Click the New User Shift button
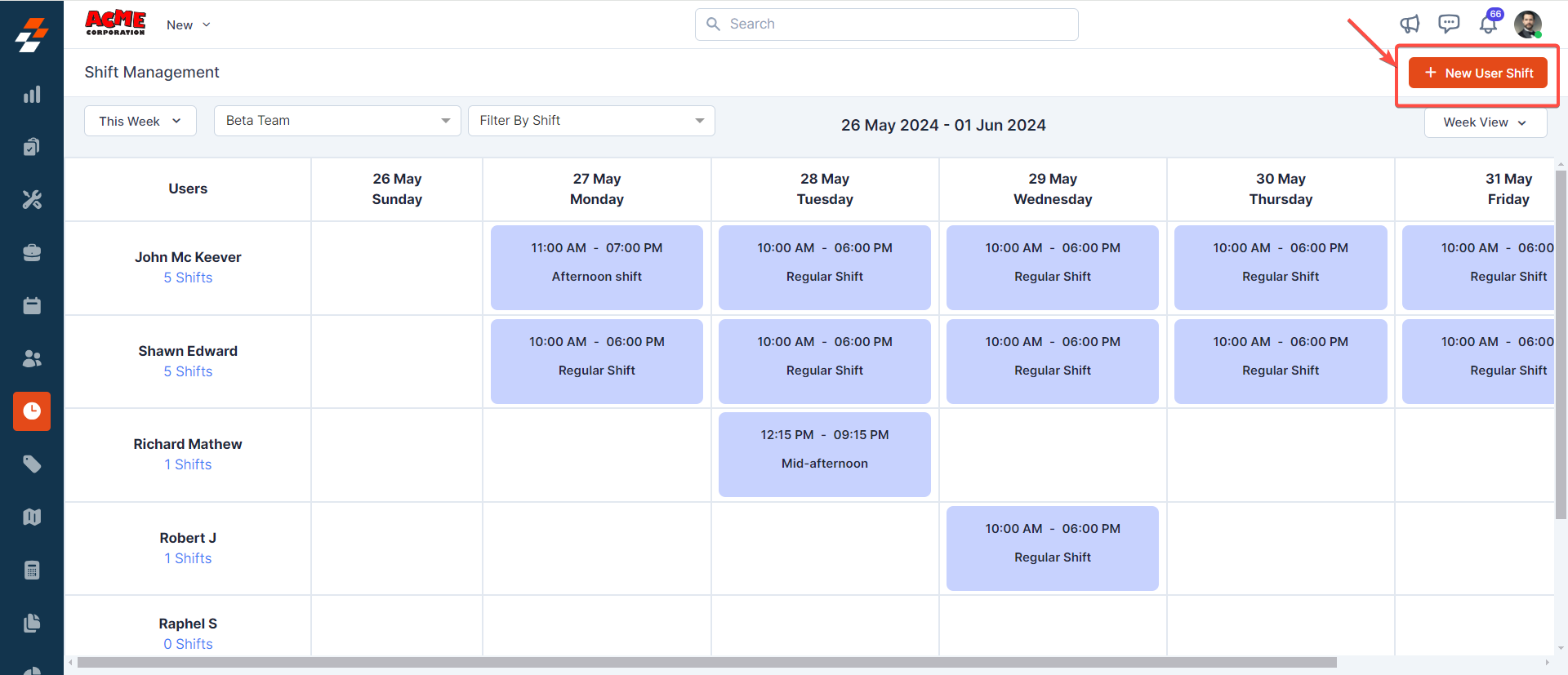Viewport: 1568px width, 675px height. pyautogui.click(x=1477, y=73)
